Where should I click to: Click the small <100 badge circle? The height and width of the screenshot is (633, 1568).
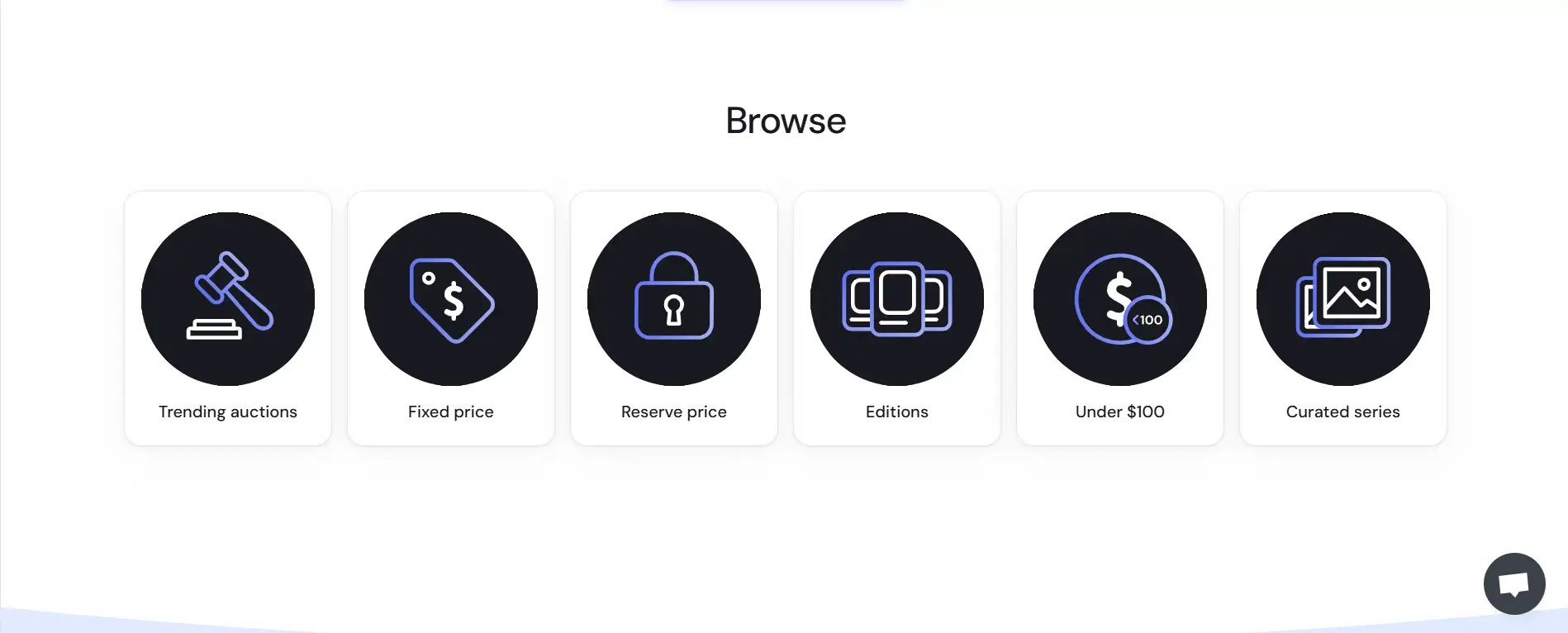pyautogui.click(x=1147, y=320)
